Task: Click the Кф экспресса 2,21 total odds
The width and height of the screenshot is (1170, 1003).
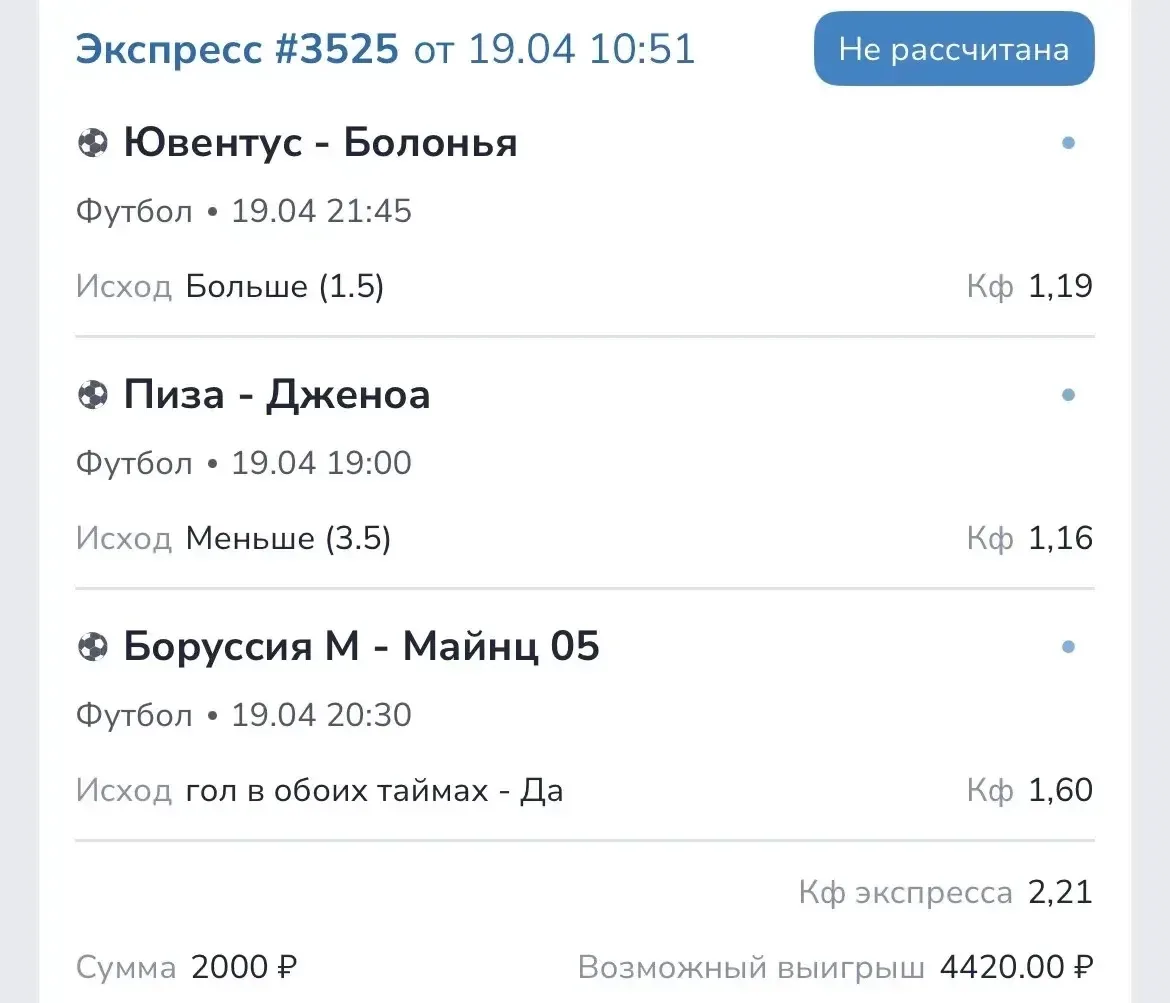Action: click(x=1060, y=892)
